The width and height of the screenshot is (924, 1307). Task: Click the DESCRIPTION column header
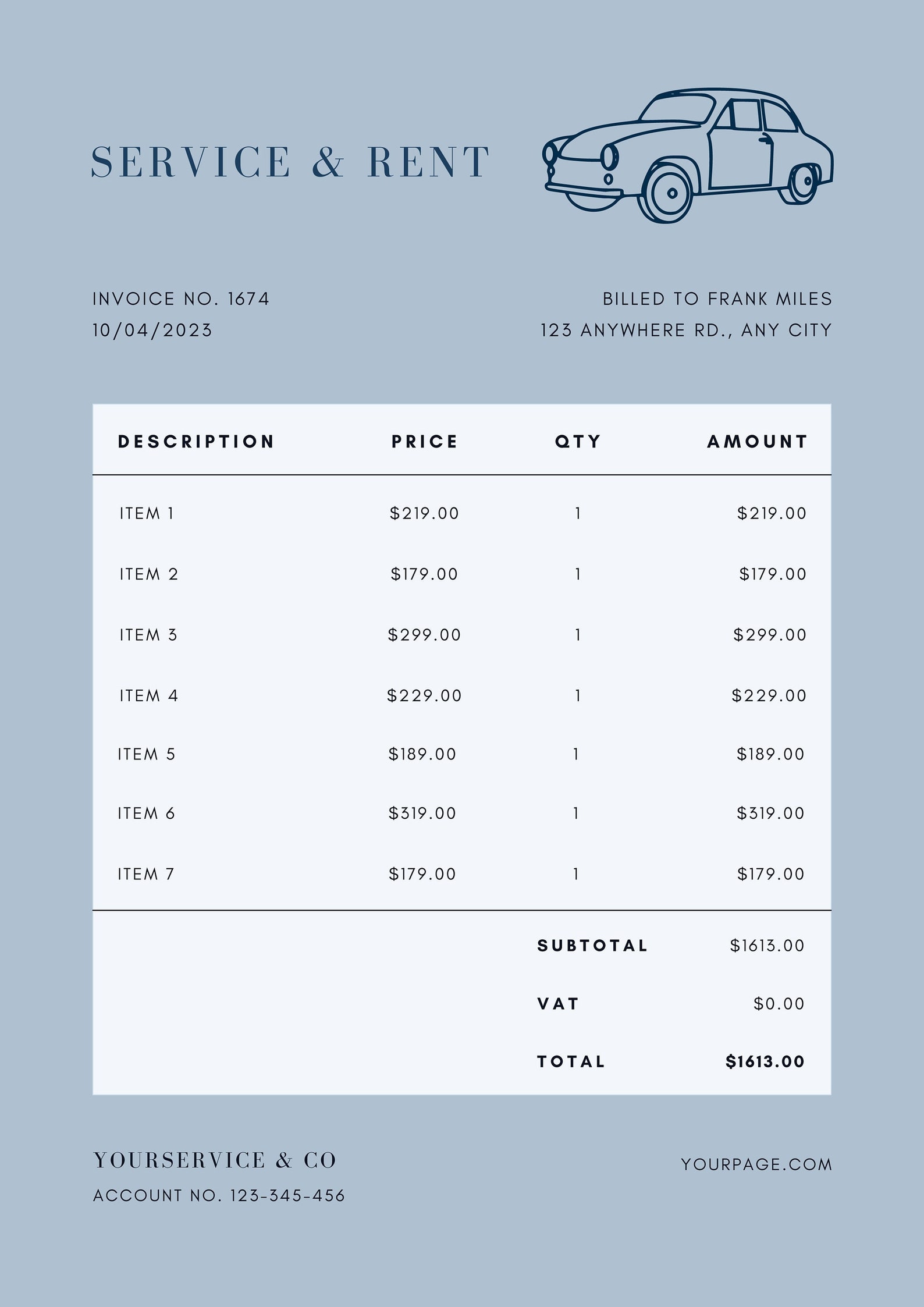(196, 442)
